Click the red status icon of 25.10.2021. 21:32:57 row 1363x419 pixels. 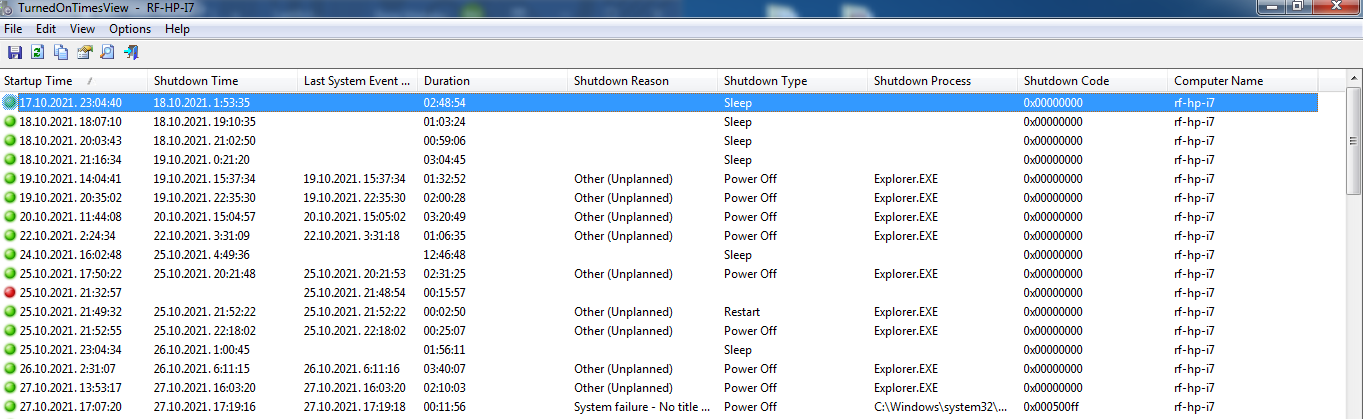point(10,293)
